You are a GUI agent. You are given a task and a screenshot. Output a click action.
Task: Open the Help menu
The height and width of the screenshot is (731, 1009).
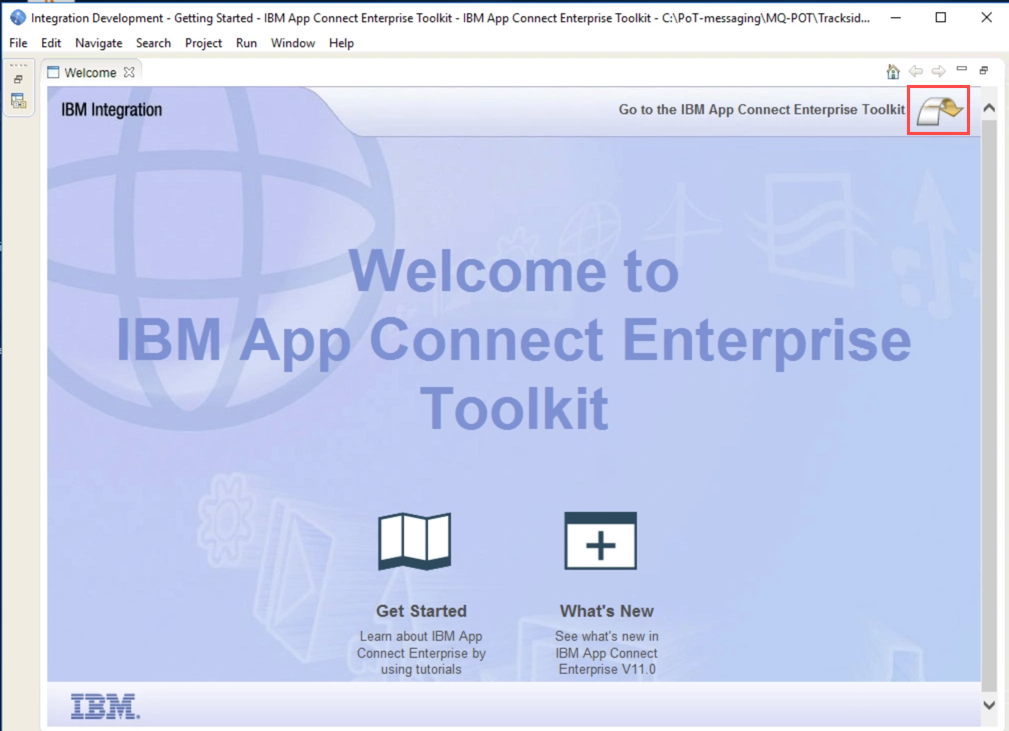click(x=341, y=43)
